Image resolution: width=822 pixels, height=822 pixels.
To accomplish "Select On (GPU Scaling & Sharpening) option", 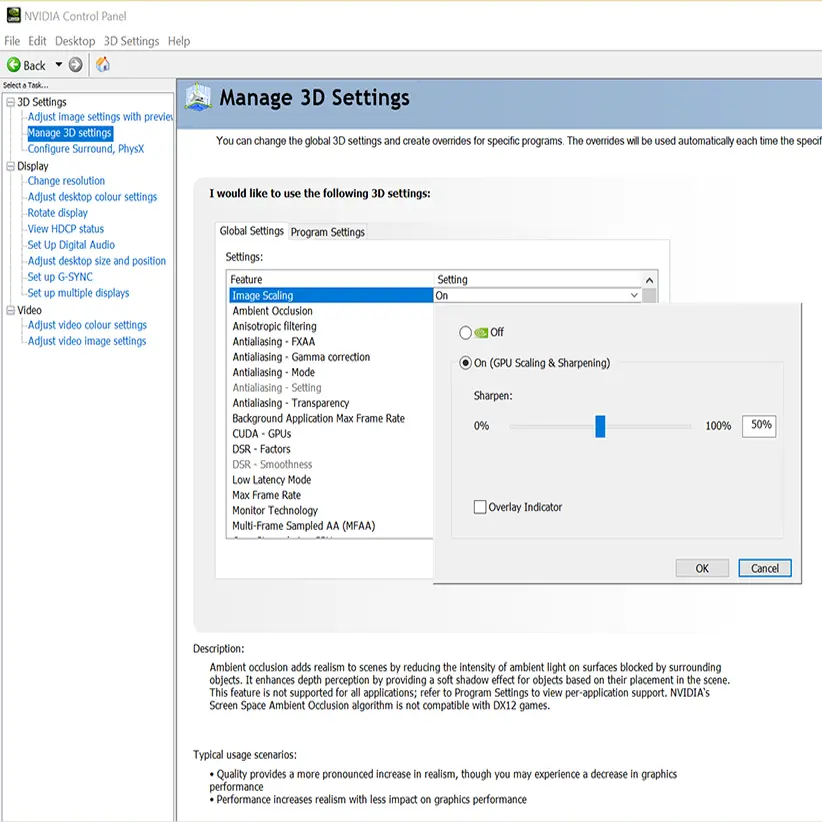I will click(465, 363).
